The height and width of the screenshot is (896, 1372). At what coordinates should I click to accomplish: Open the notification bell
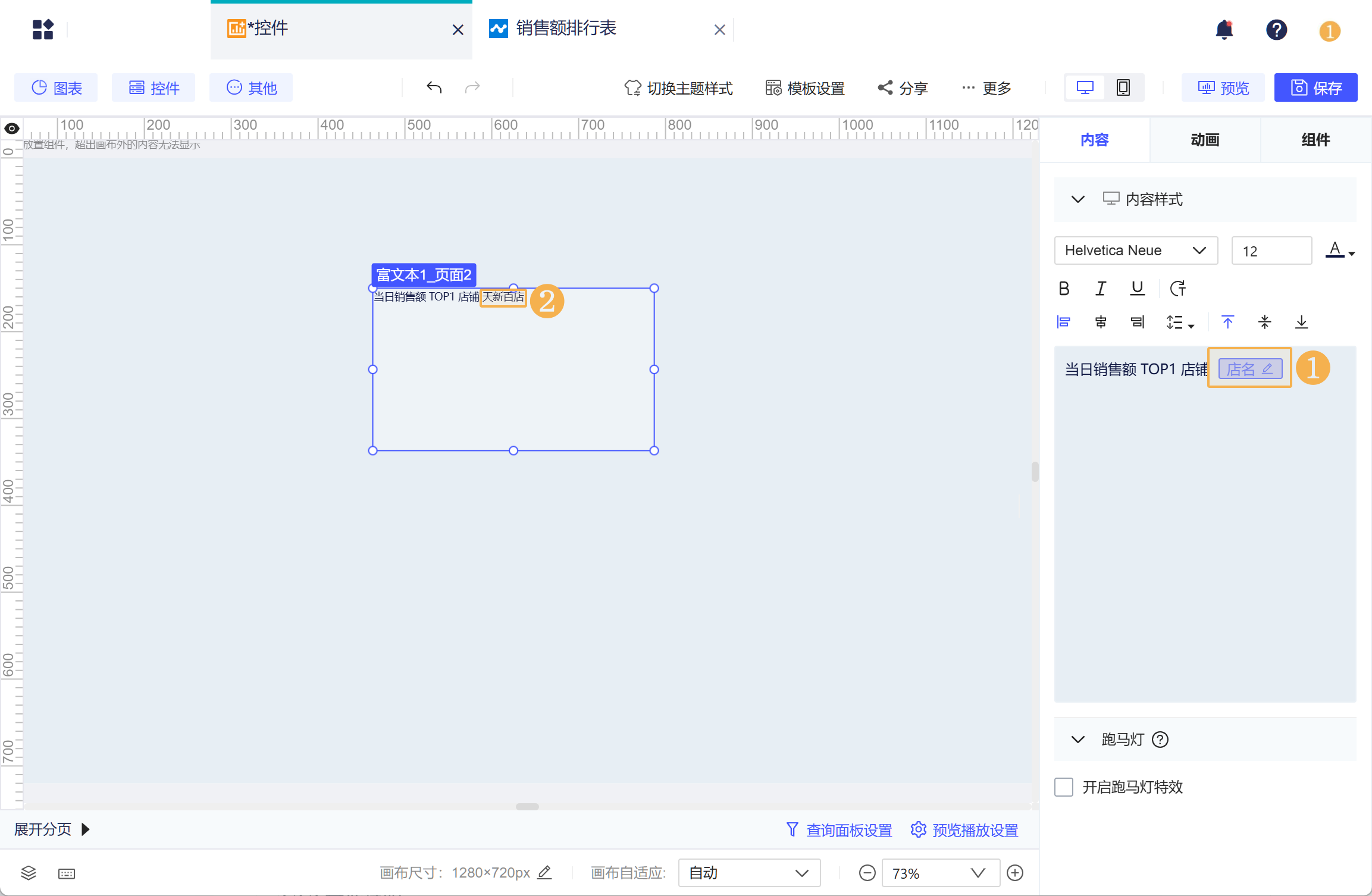click(x=1225, y=30)
